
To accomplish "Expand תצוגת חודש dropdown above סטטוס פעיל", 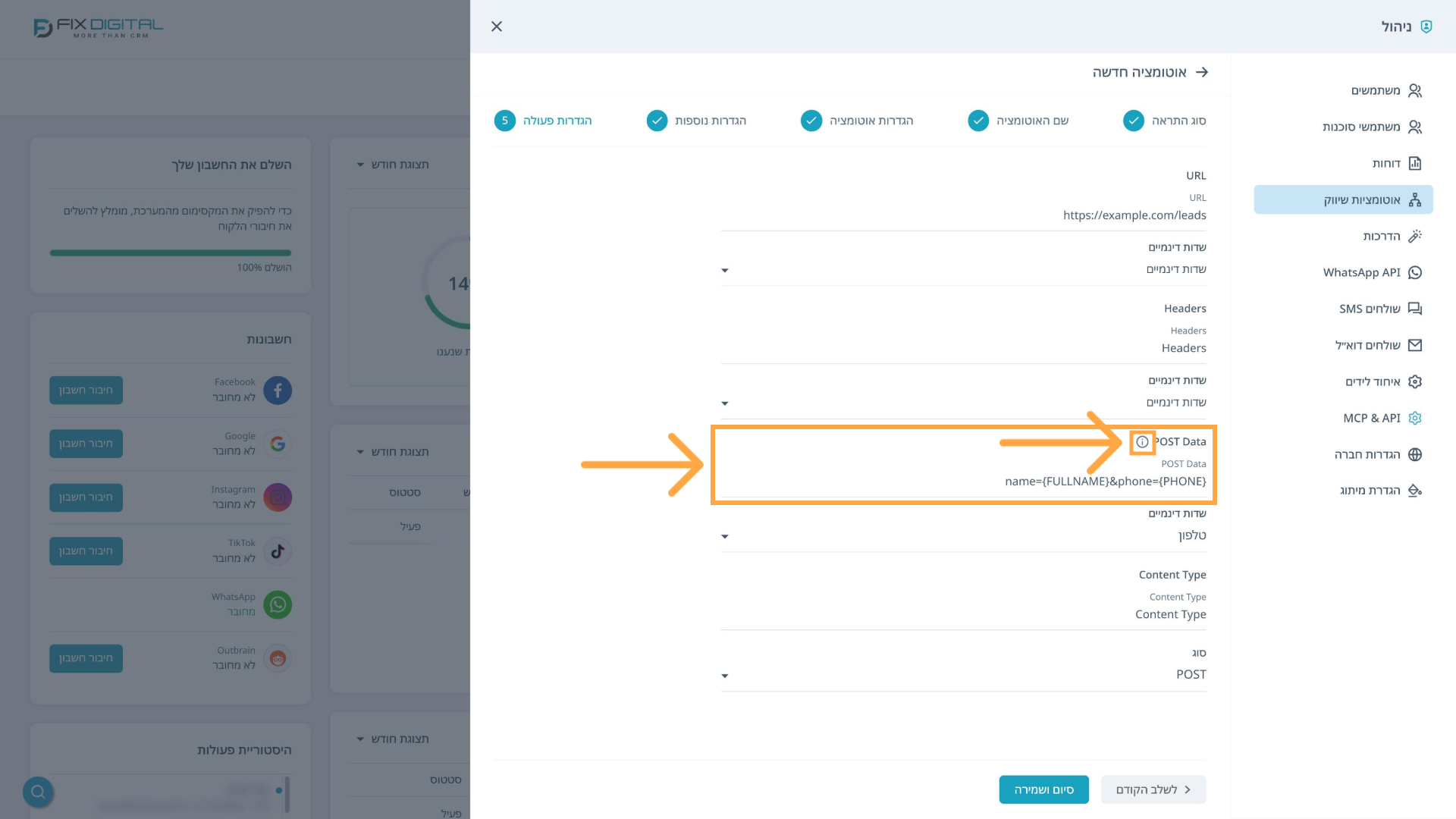I will point(393,452).
